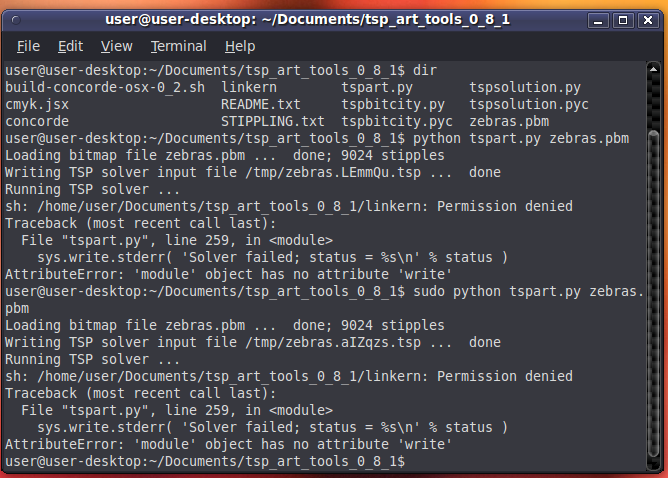Click 'linkern' in the dir listing
The width and height of the screenshot is (668, 478).
coord(249,87)
